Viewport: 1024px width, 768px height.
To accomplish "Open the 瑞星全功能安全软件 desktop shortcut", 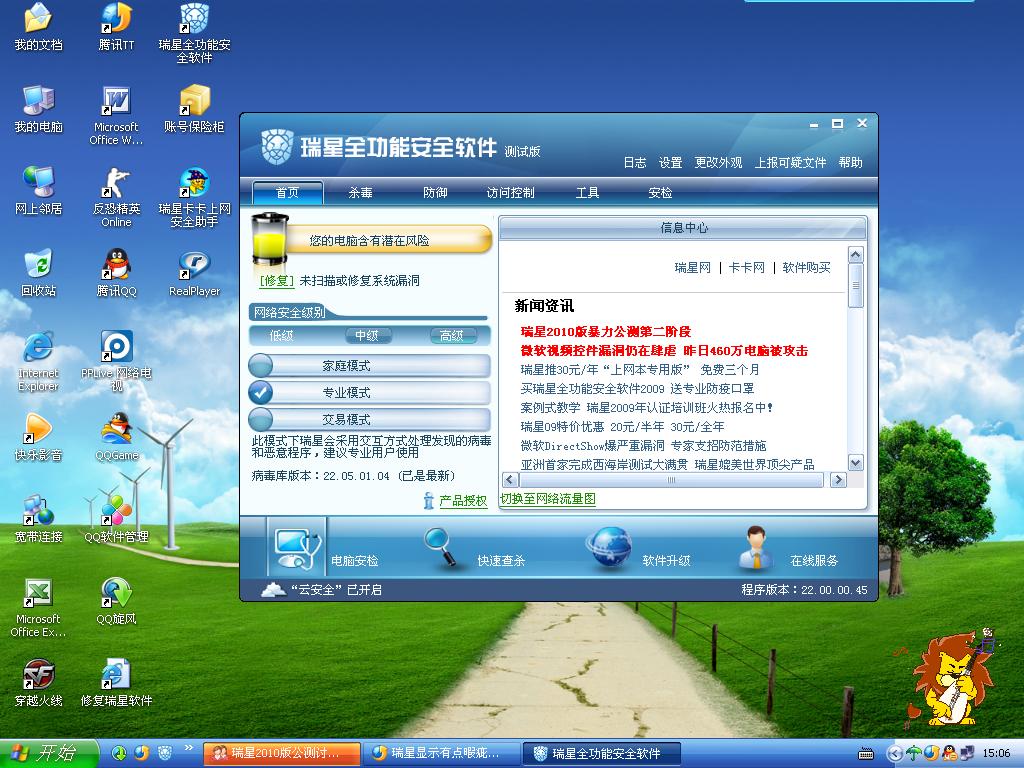I will [194, 33].
